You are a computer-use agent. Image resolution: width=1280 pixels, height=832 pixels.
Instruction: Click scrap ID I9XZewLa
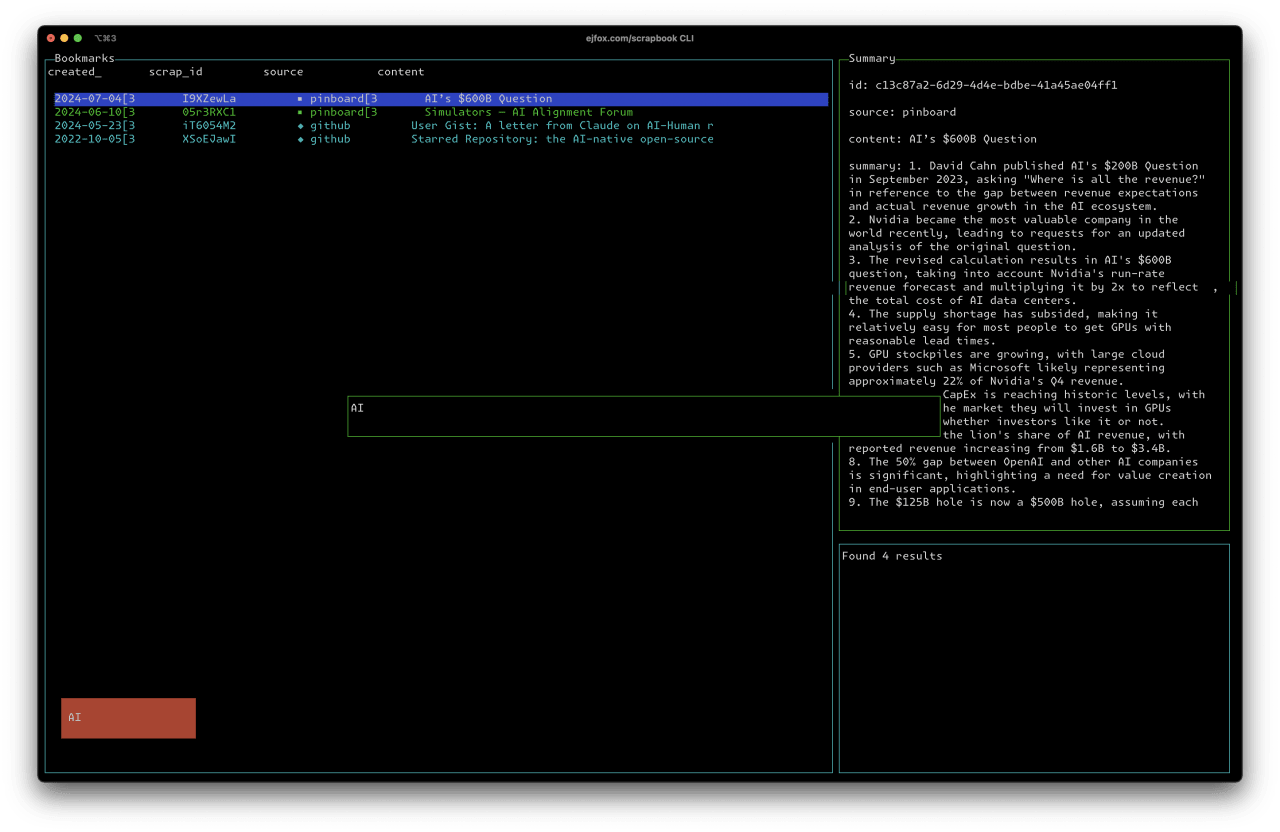coord(209,99)
